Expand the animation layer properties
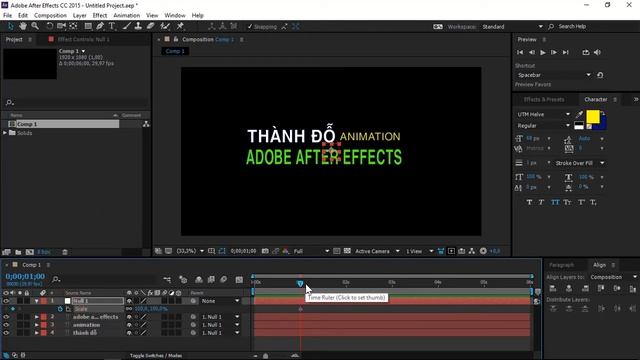 pyautogui.click(x=36, y=325)
